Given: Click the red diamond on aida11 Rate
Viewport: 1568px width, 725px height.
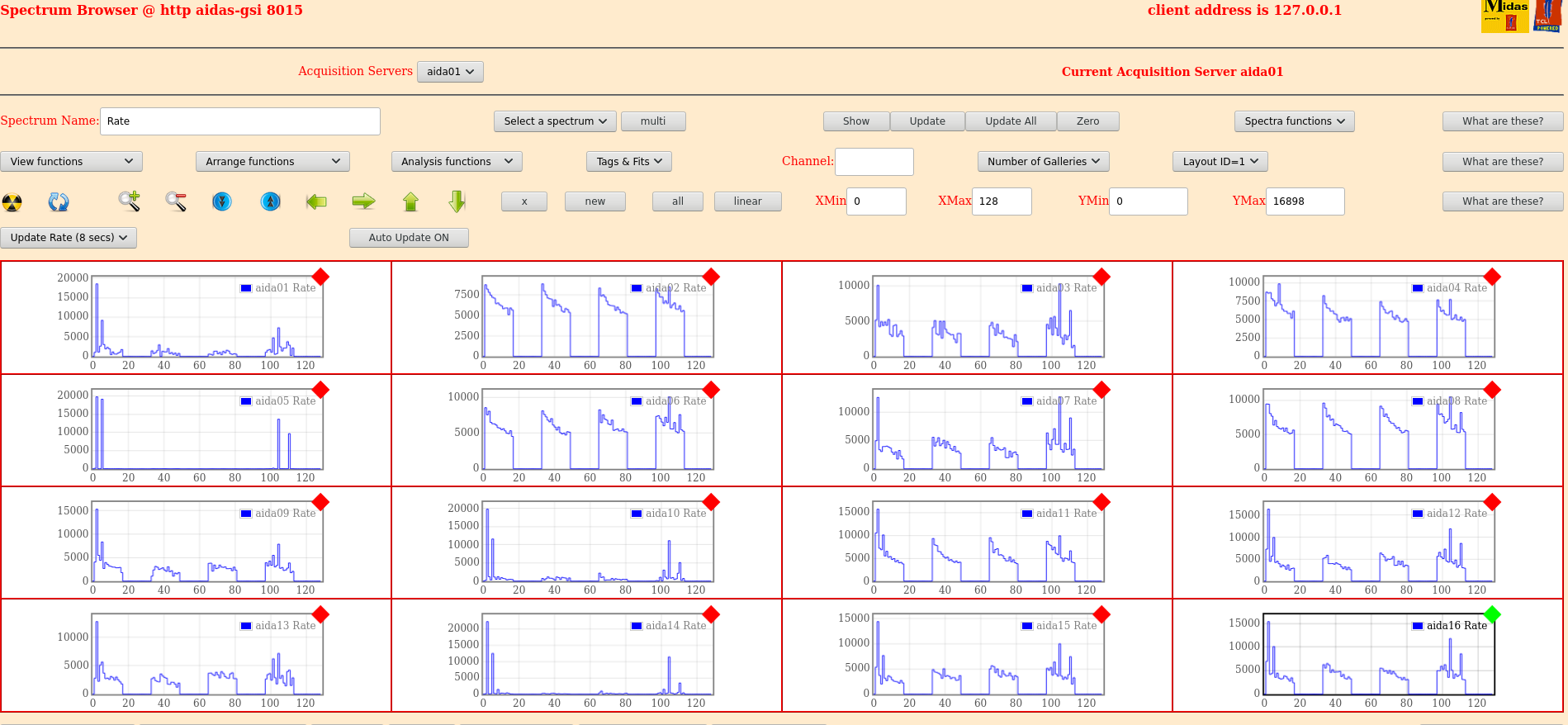Looking at the screenshot, I should [1101, 502].
